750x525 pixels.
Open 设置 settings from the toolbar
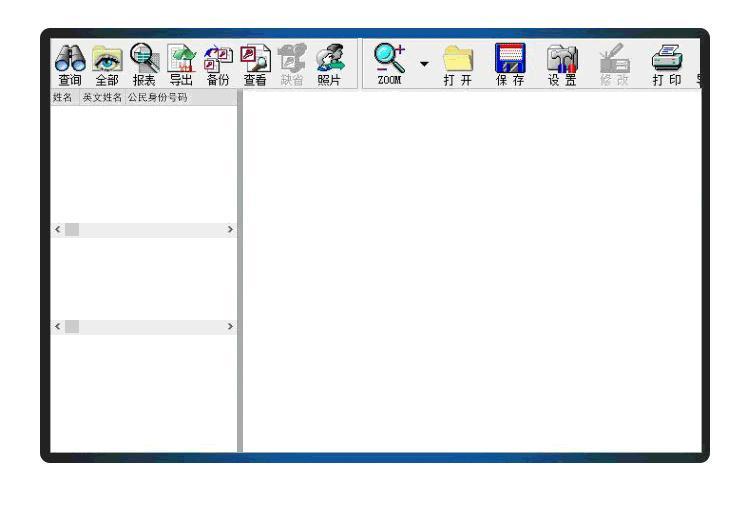click(x=562, y=65)
